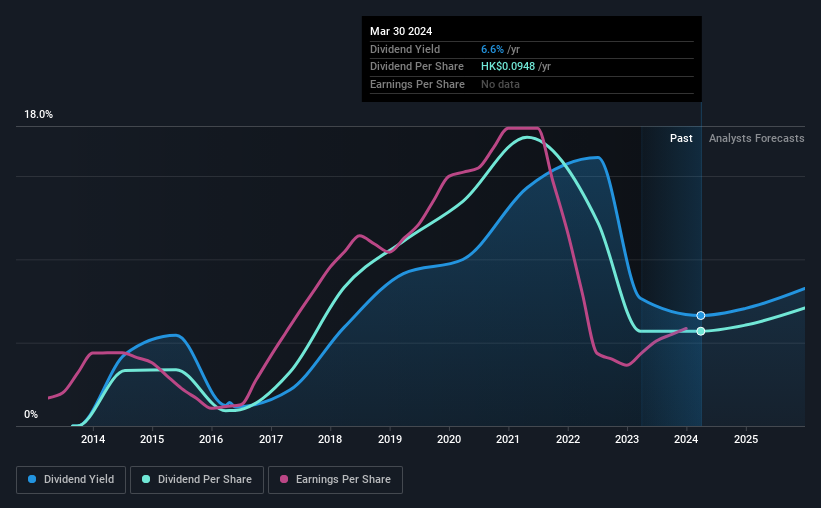
Task: Select the blue Dividend Yield marker at 2024
Action: coord(701,315)
